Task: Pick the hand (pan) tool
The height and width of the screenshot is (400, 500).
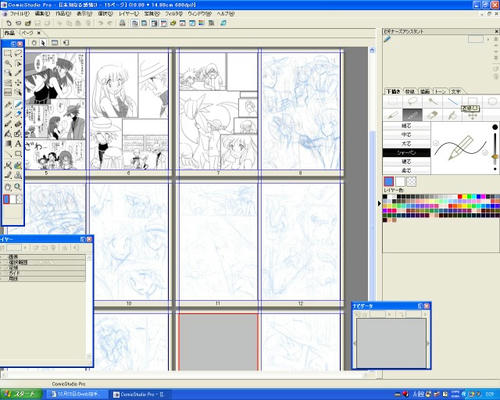Action: coord(8,187)
